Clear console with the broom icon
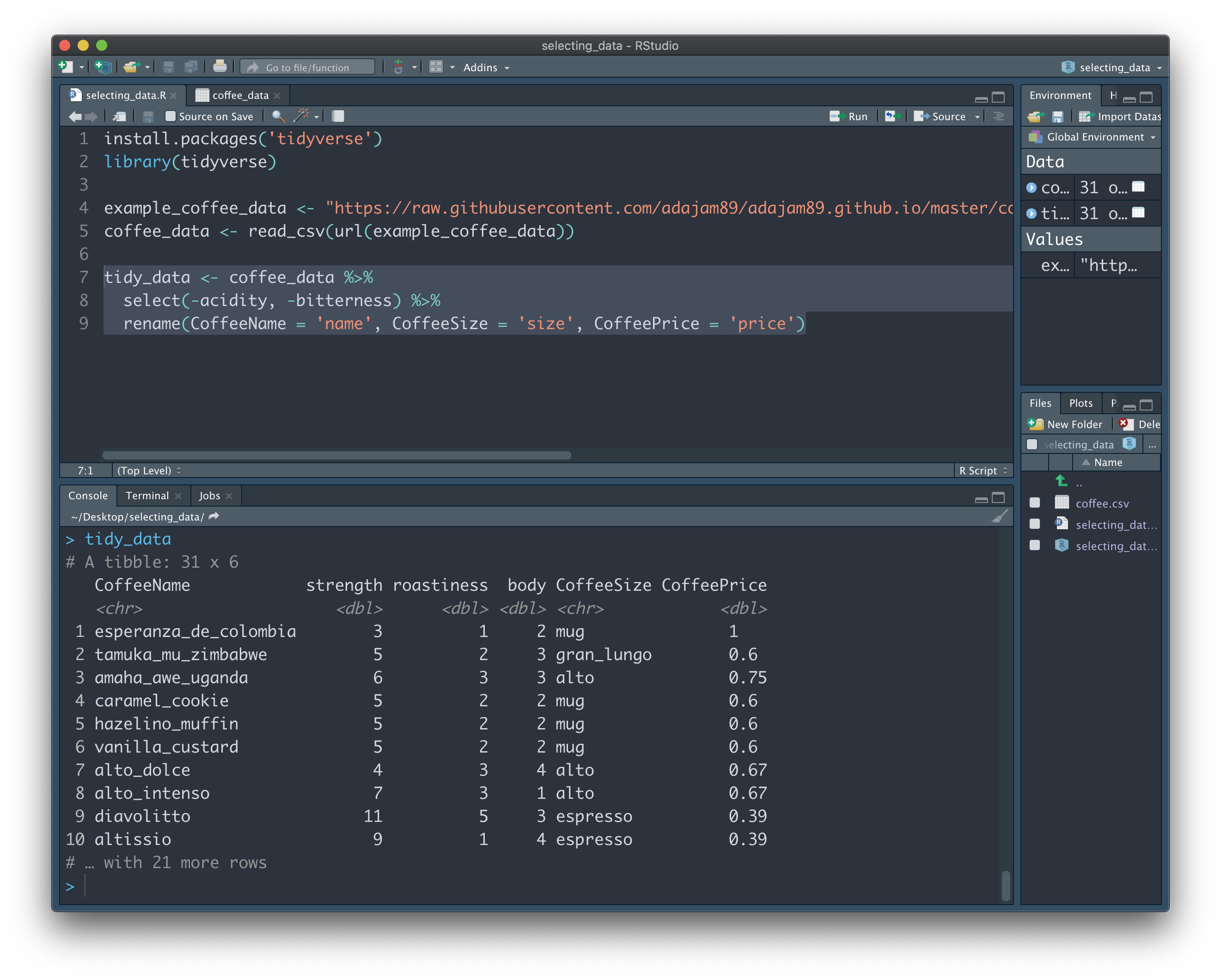The width and height of the screenshot is (1221, 980). coord(1000,517)
